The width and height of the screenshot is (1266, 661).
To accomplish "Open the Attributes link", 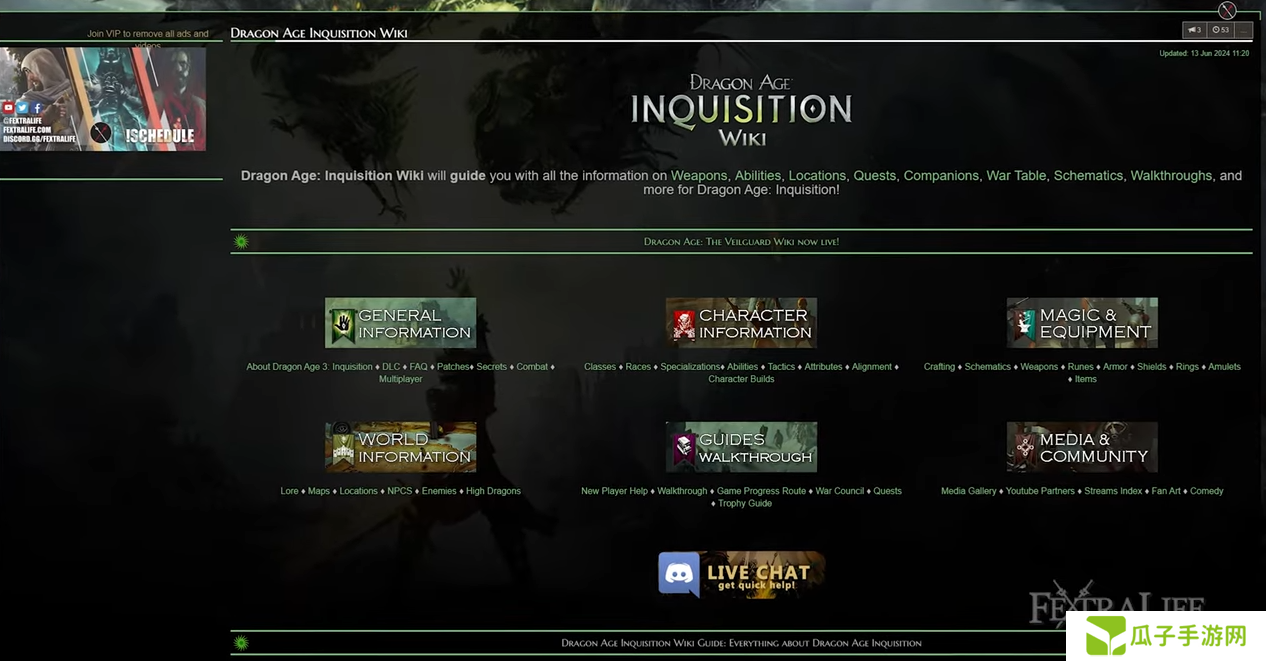I will [x=823, y=367].
